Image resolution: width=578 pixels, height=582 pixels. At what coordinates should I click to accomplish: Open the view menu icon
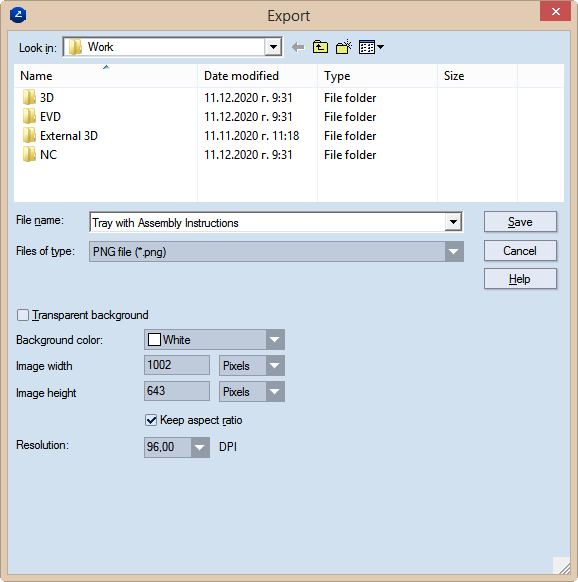(371, 47)
